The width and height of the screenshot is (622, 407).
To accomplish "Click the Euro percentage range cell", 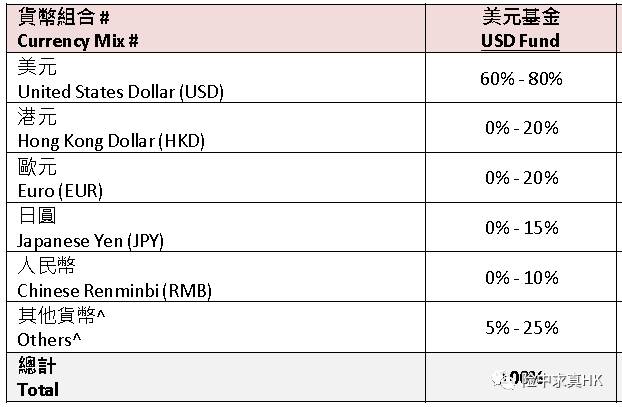I will pos(522,178).
